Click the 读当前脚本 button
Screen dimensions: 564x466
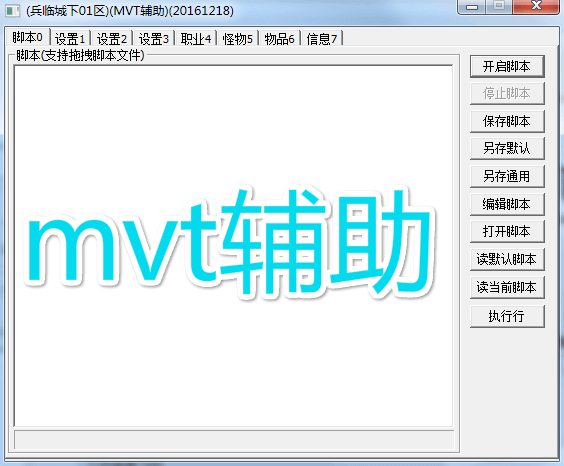pos(507,287)
